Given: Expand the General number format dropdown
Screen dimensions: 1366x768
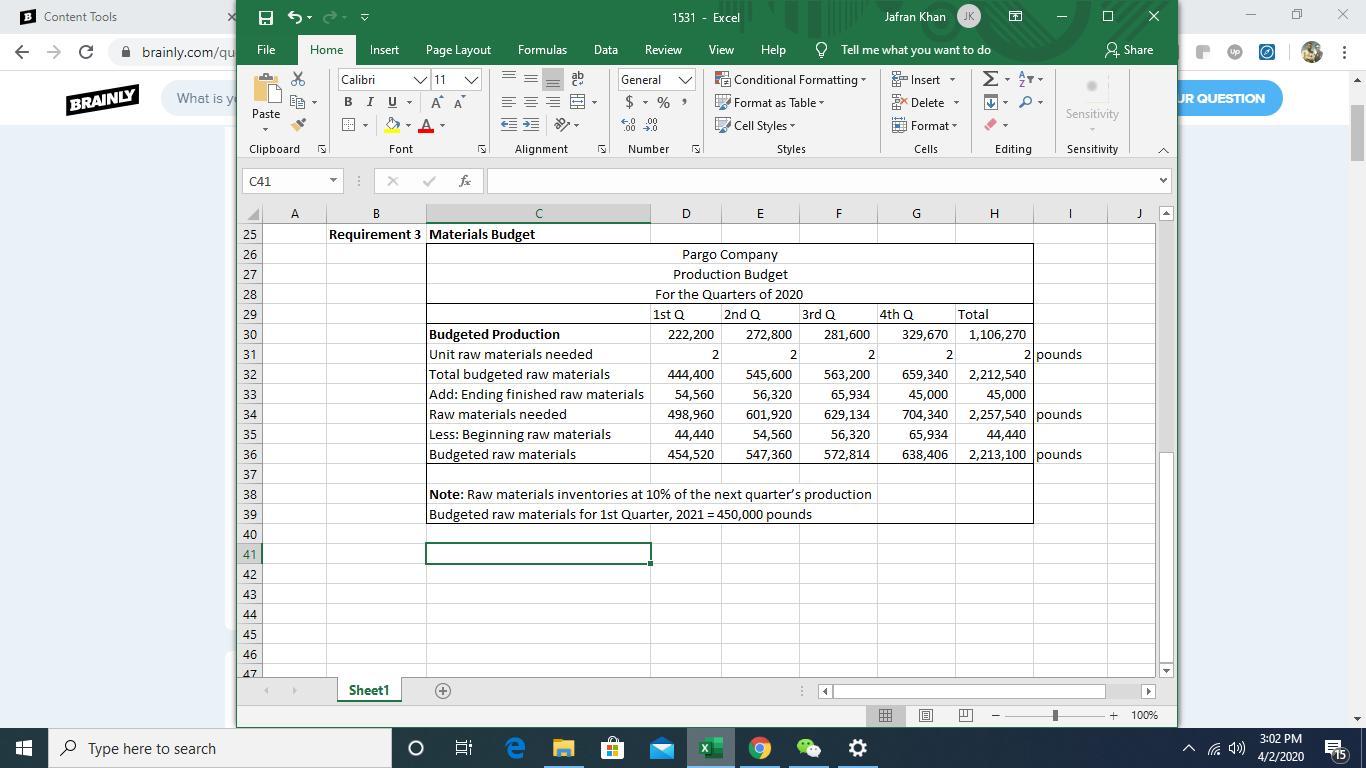Looking at the screenshot, I should [685, 80].
